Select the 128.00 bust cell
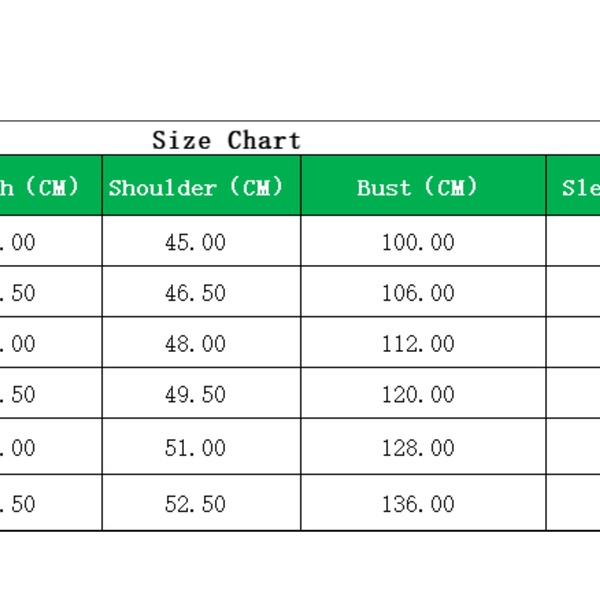The width and height of the screenshot is (600, 600). [x=418, y=448]
